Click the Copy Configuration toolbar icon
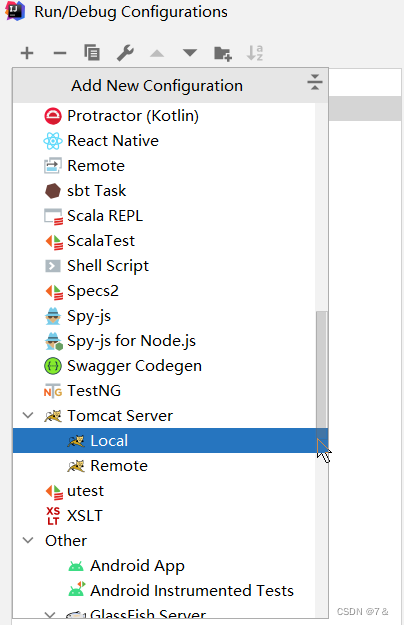The width and height of the screenshot is (404, 625). click(92, 53)
